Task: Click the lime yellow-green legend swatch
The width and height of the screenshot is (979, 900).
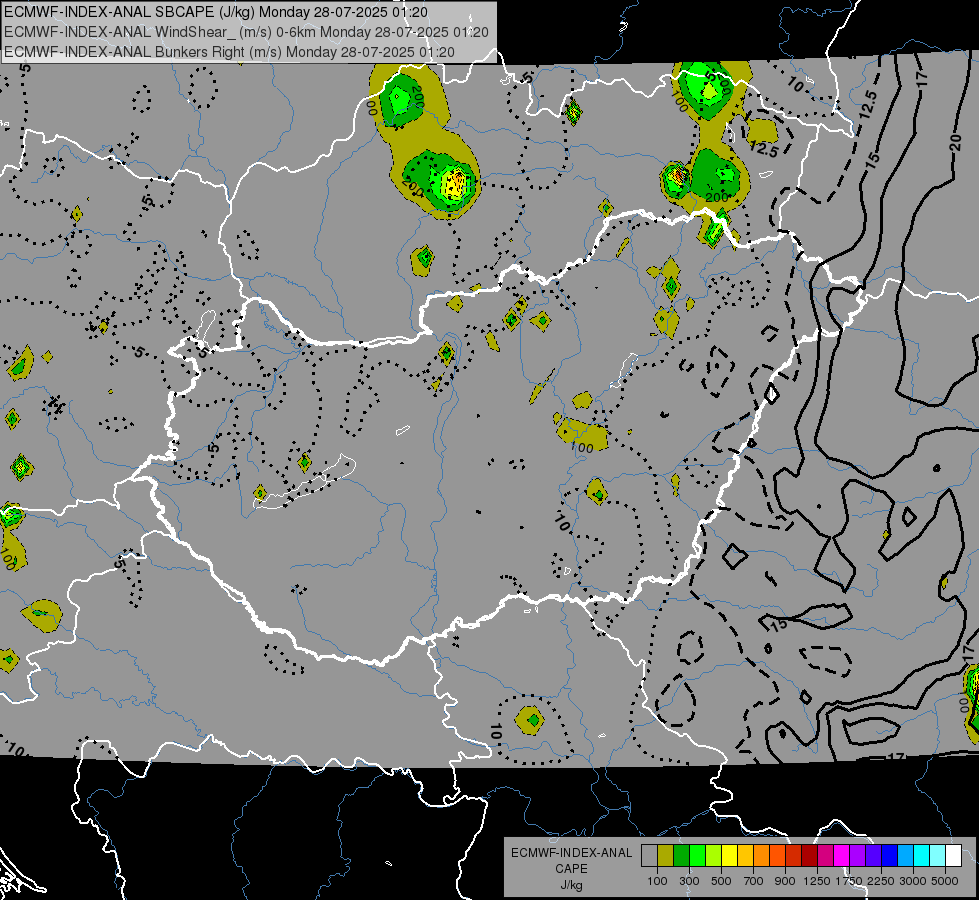Action: coord(714,855)
